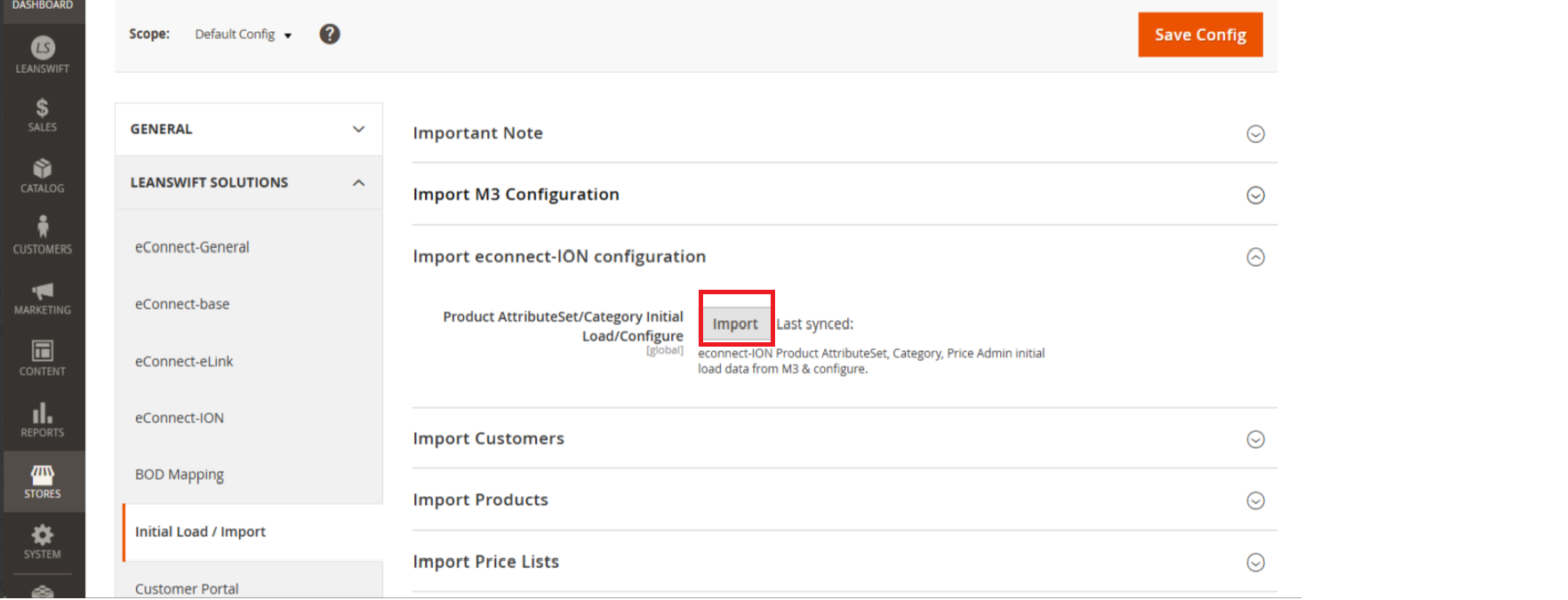
Task: Expand the Import M3 Configuration section
Action: (1255, 196)
